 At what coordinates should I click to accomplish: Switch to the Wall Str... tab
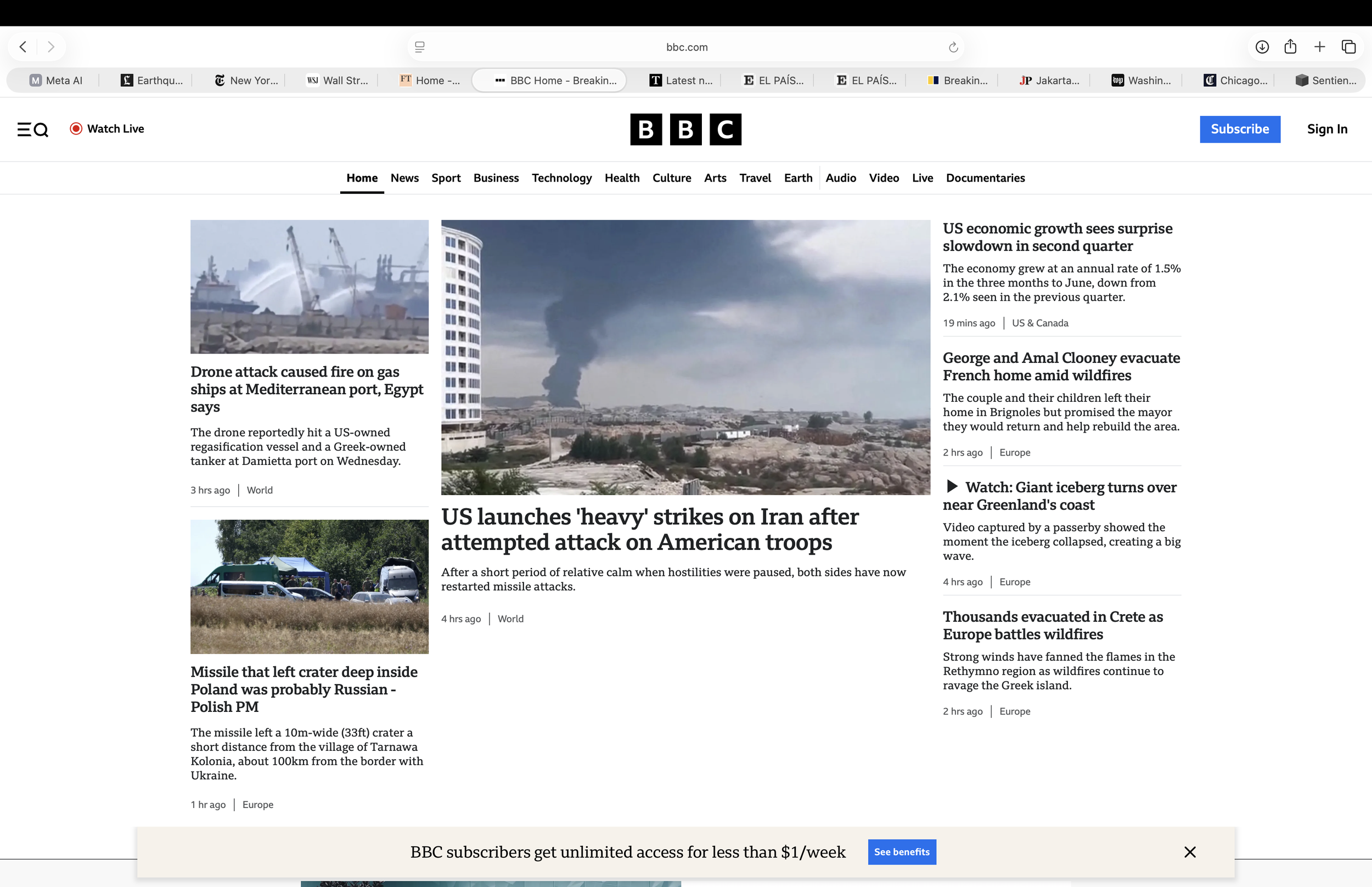pos(338,80)
